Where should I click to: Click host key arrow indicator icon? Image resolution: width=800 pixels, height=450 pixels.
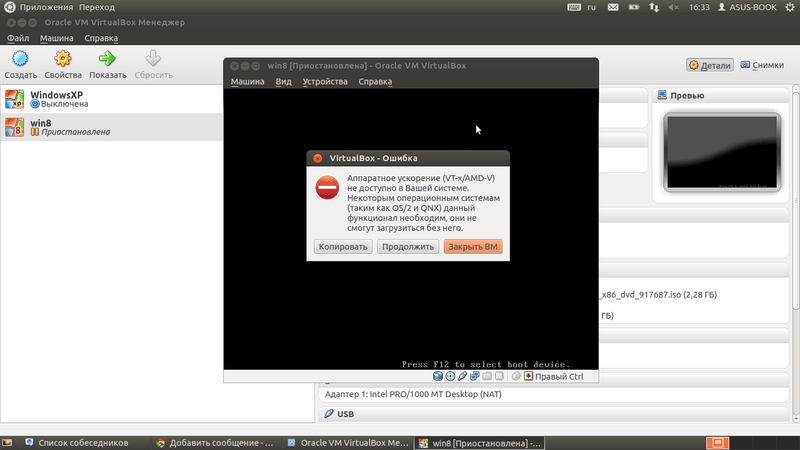pyautogui.click(x=529, y=377)
